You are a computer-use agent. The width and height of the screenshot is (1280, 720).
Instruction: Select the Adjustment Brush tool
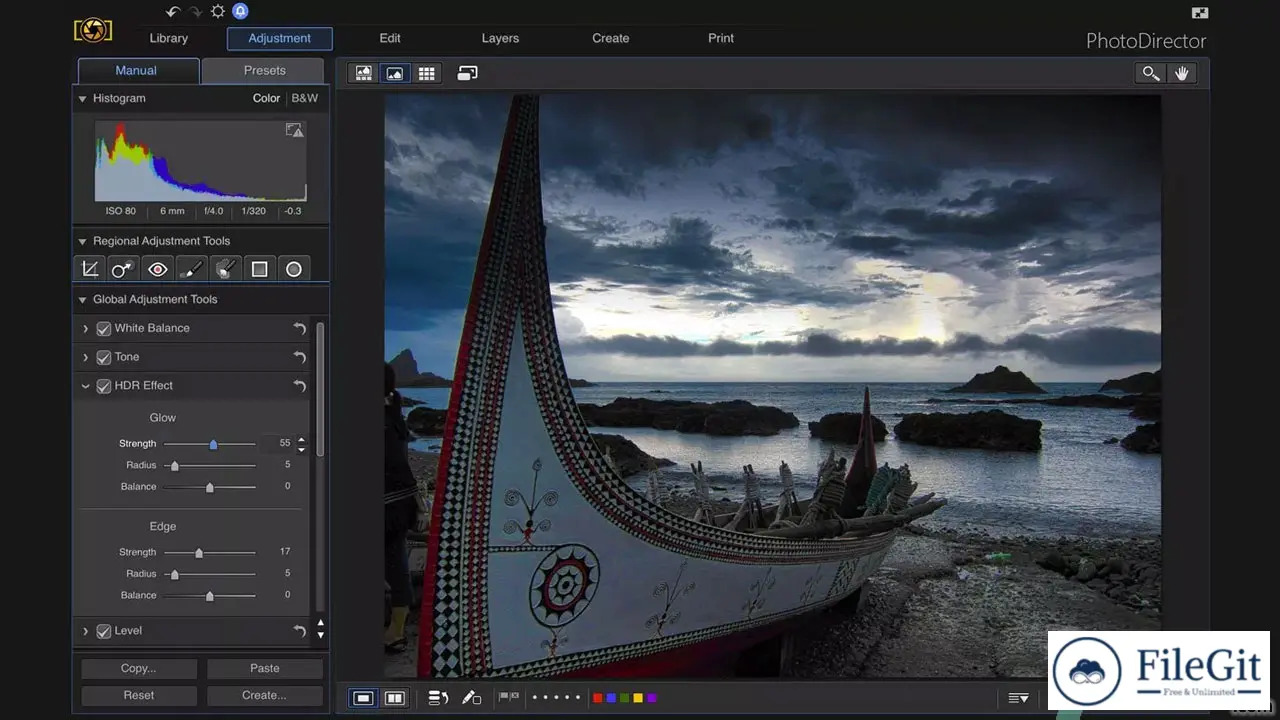point(192,269)
